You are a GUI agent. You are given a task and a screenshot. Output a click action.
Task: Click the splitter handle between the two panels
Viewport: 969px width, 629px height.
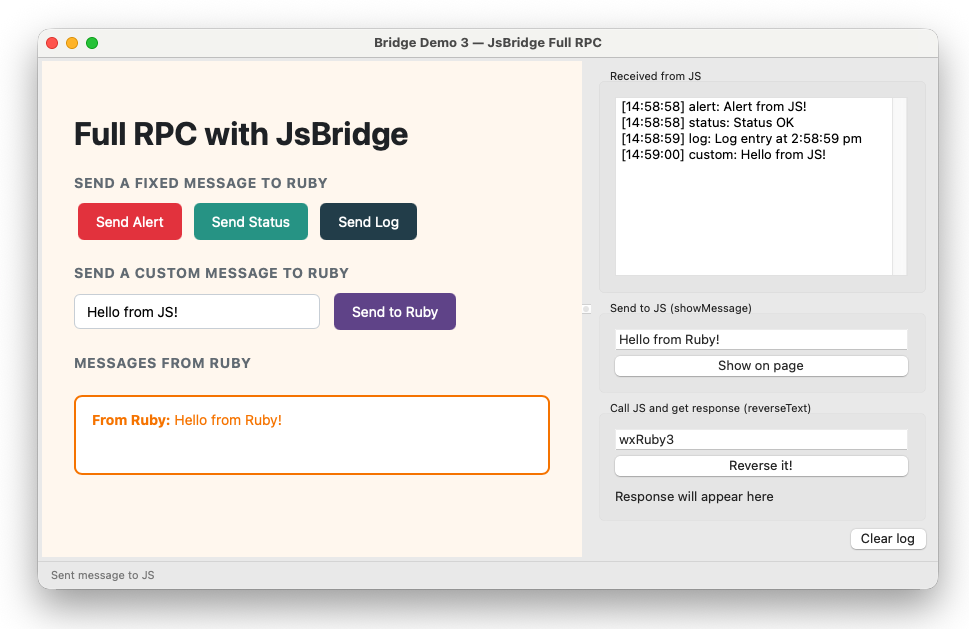pos(587,309)
